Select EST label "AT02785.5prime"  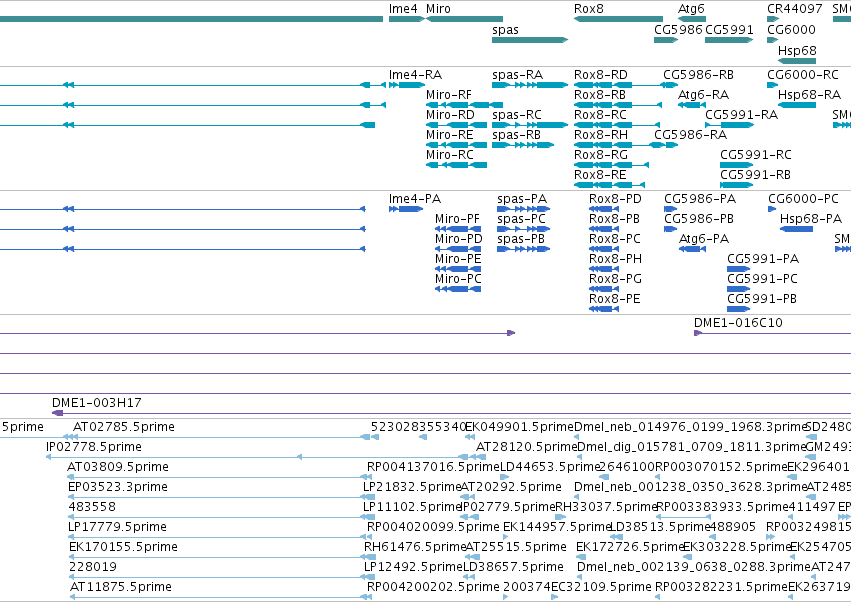point(124,427)
